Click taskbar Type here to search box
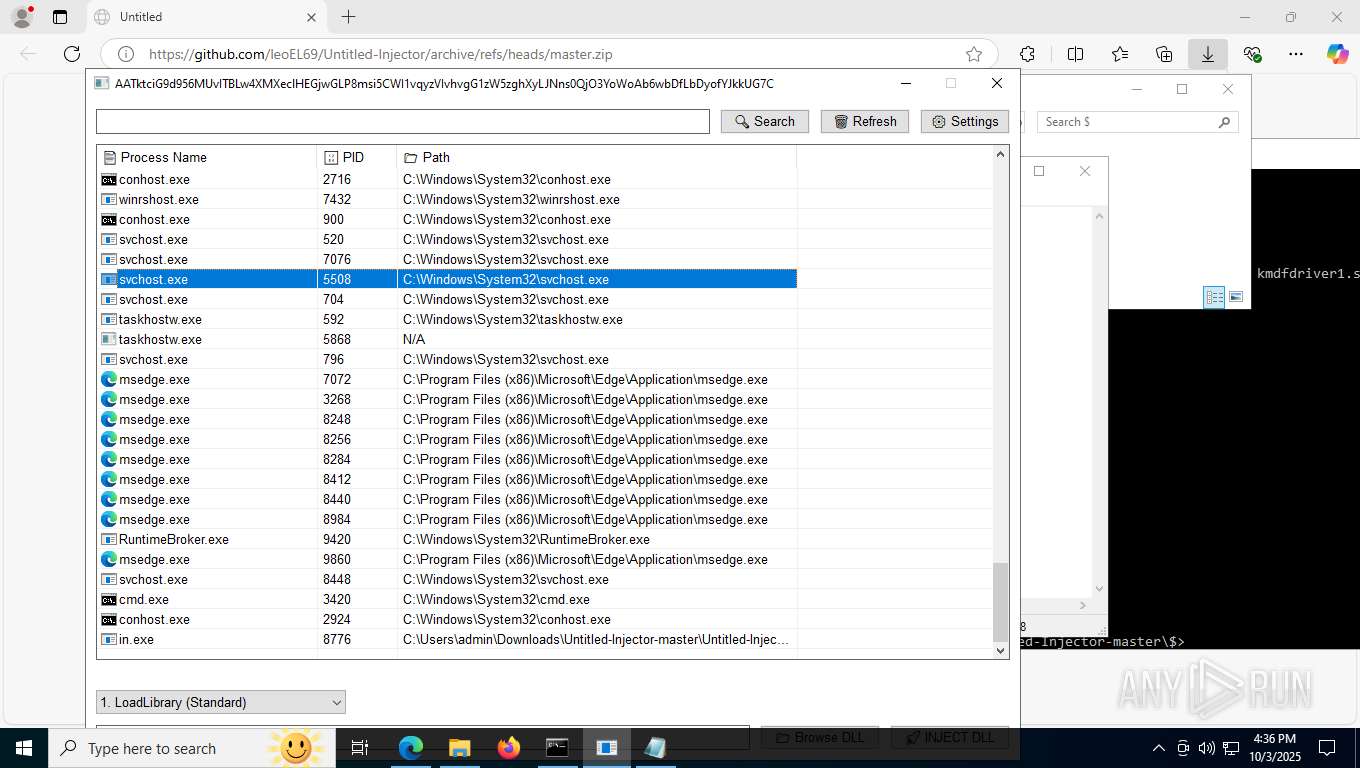This screenshot has height=768, width=1360. (191, 748)
